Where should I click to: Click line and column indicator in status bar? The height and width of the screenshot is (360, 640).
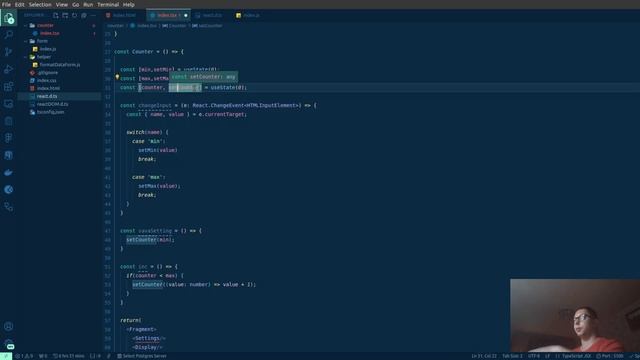point(484,356)
